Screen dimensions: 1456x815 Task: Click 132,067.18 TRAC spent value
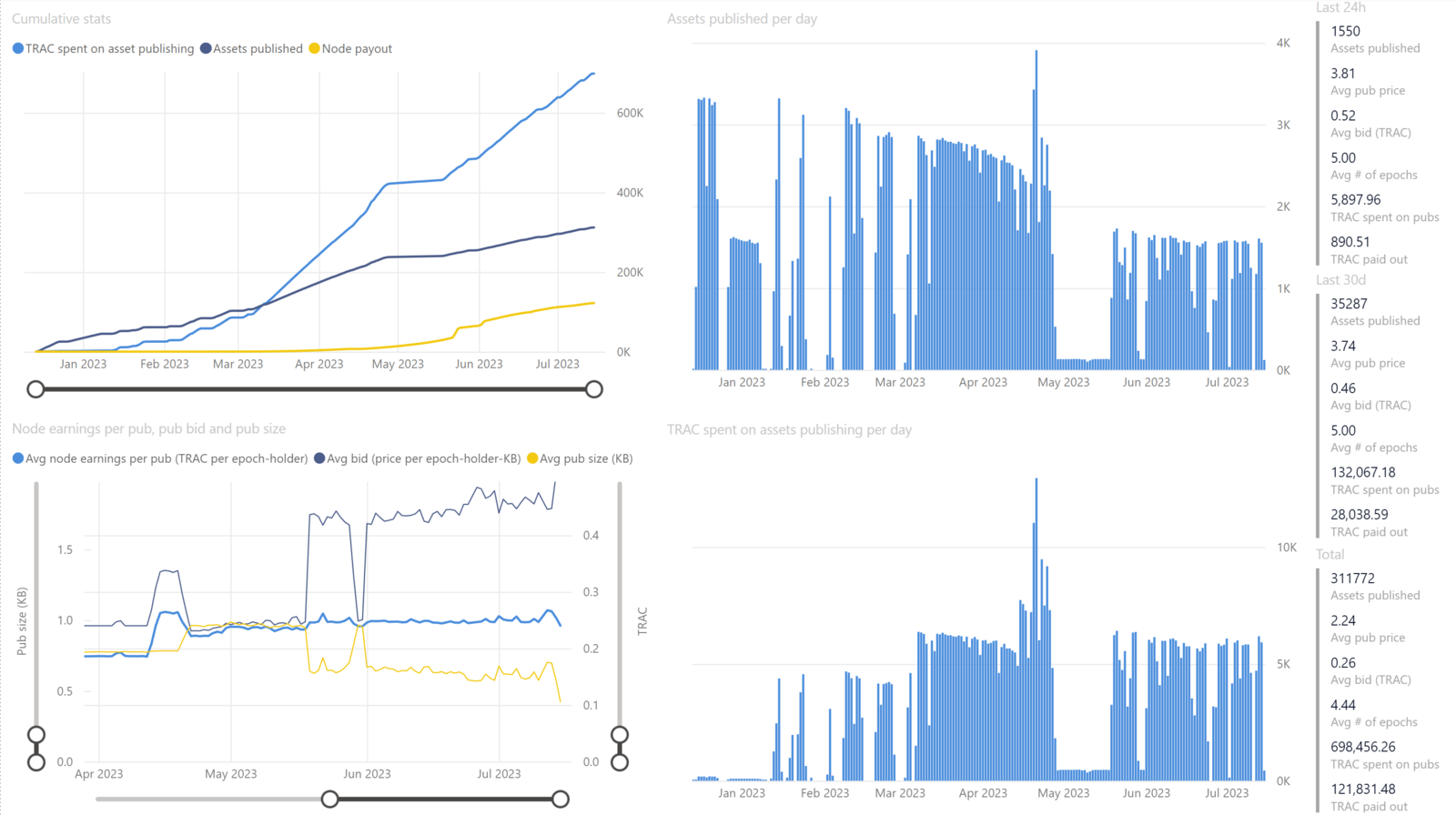tap(1362, 473)
